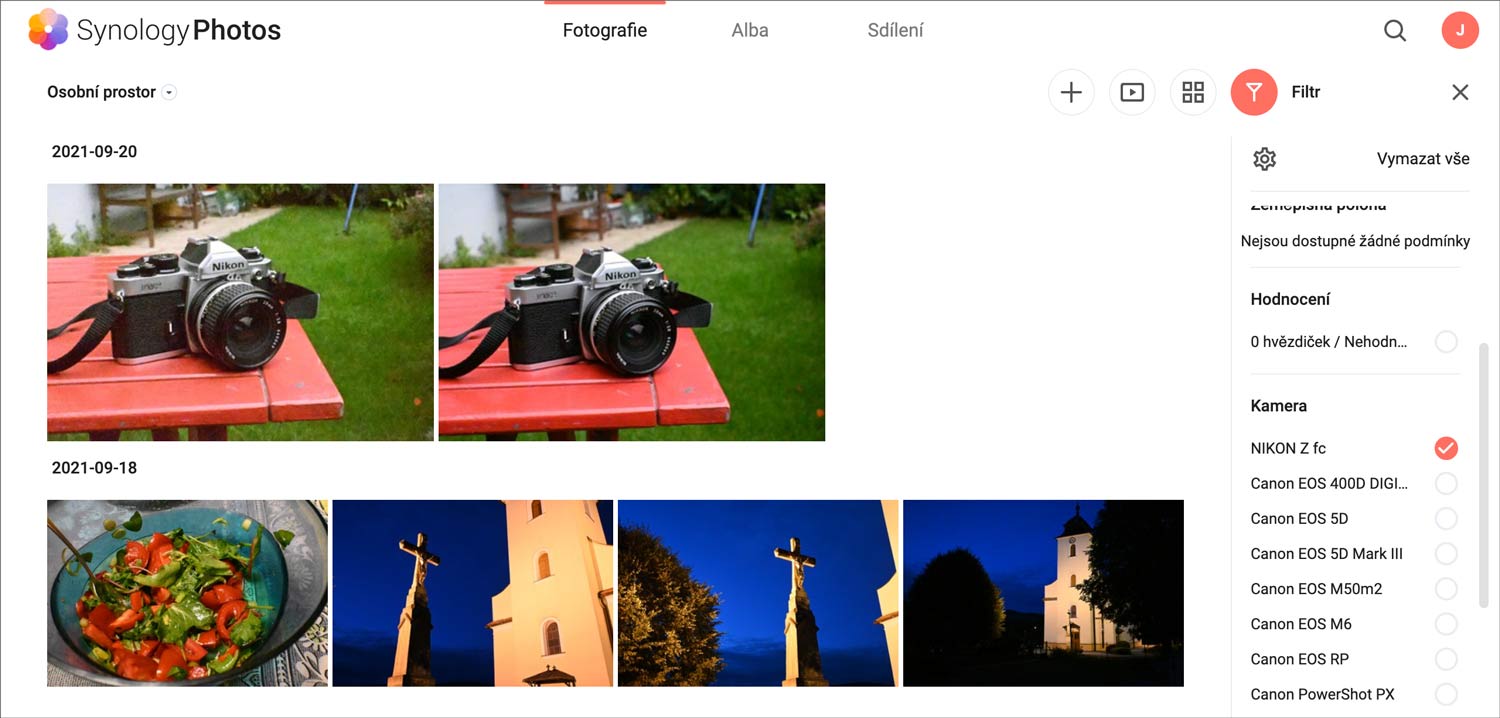This screenshot has height=718, width=1500.
Task: Select the 0 hvězdiček rating filter
Action: [x=1445, y=342]
